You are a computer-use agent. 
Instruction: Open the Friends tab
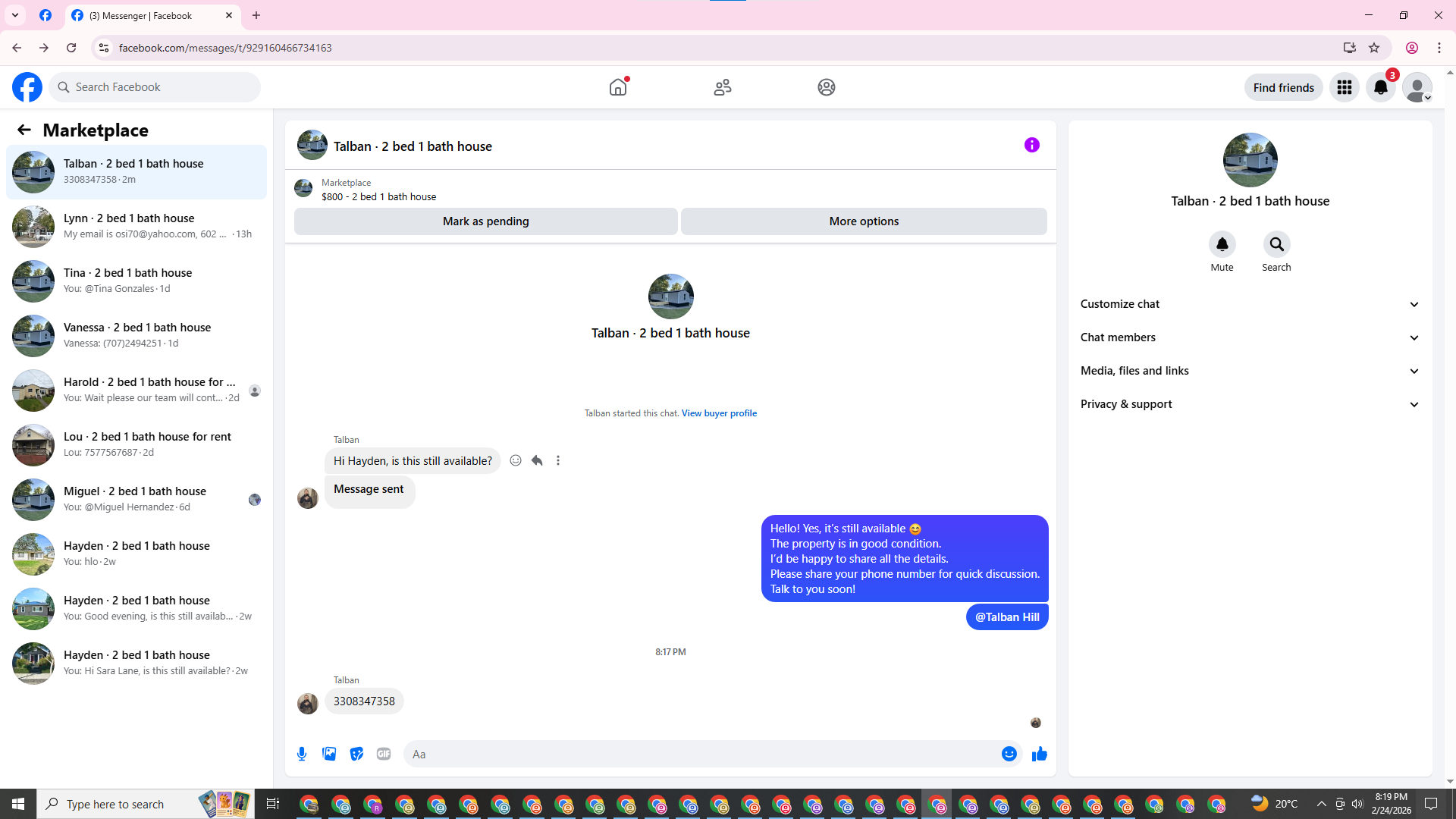pyautogui.click(x=722, y=87)
